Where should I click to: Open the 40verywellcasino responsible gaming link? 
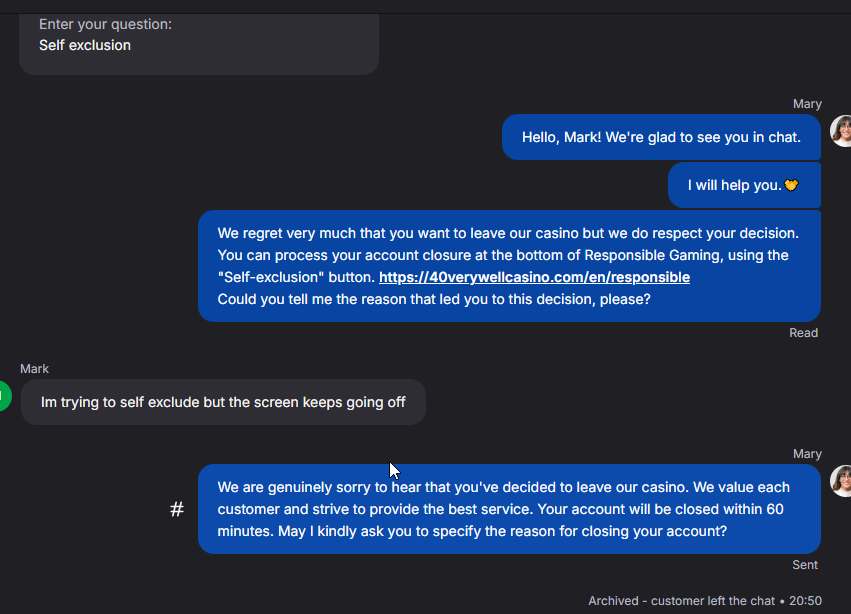pos(534,277)
